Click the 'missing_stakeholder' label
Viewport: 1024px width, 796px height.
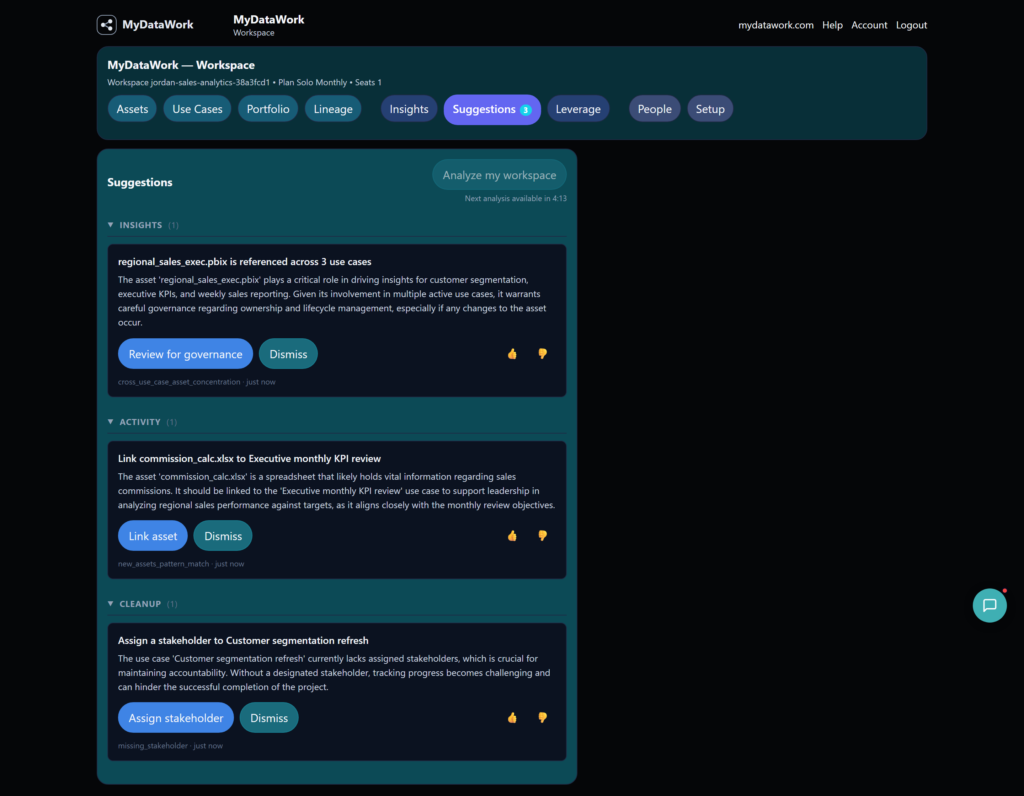(x=153, y=746)
